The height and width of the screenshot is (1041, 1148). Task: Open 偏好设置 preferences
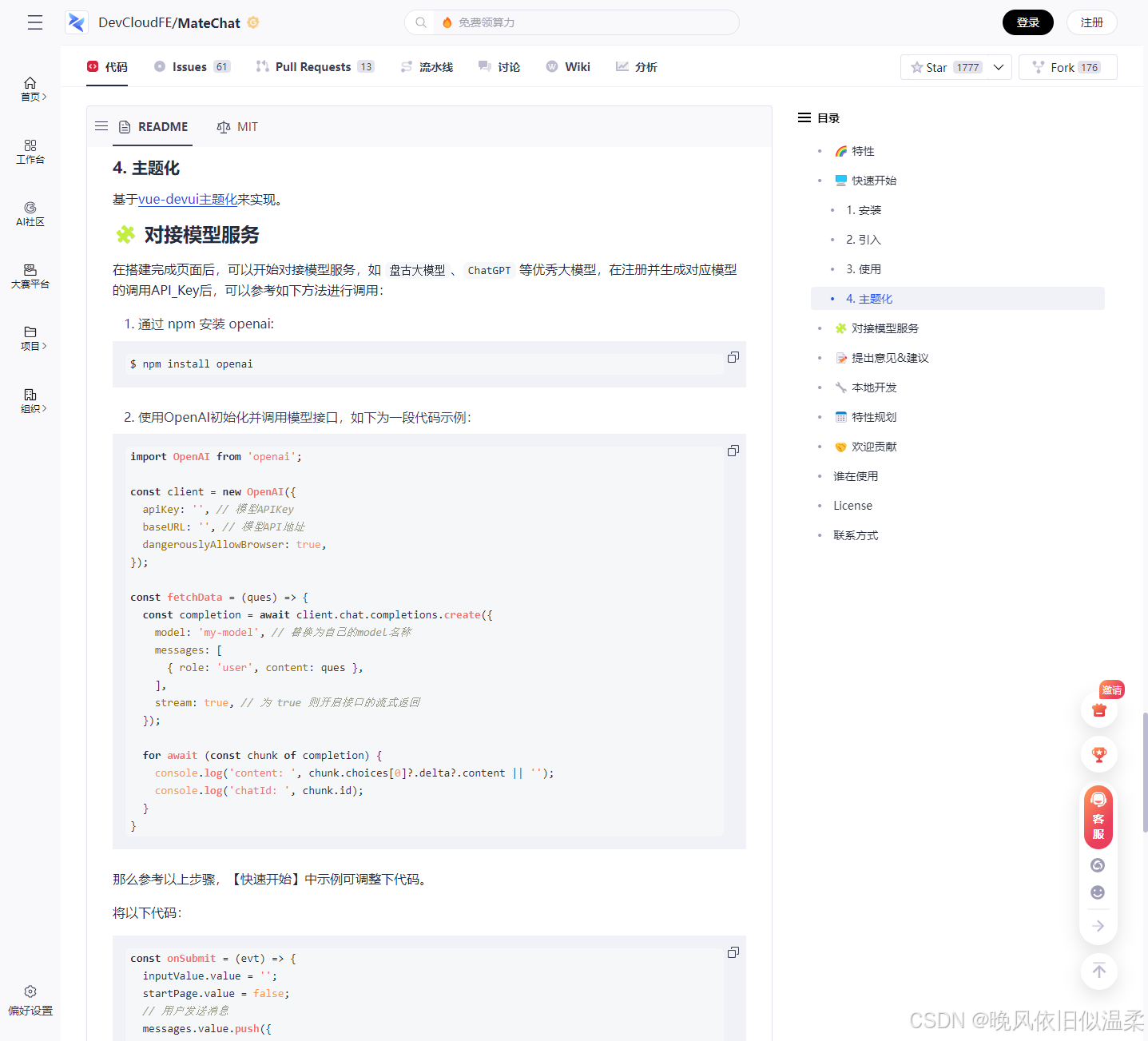point(30,1000)
